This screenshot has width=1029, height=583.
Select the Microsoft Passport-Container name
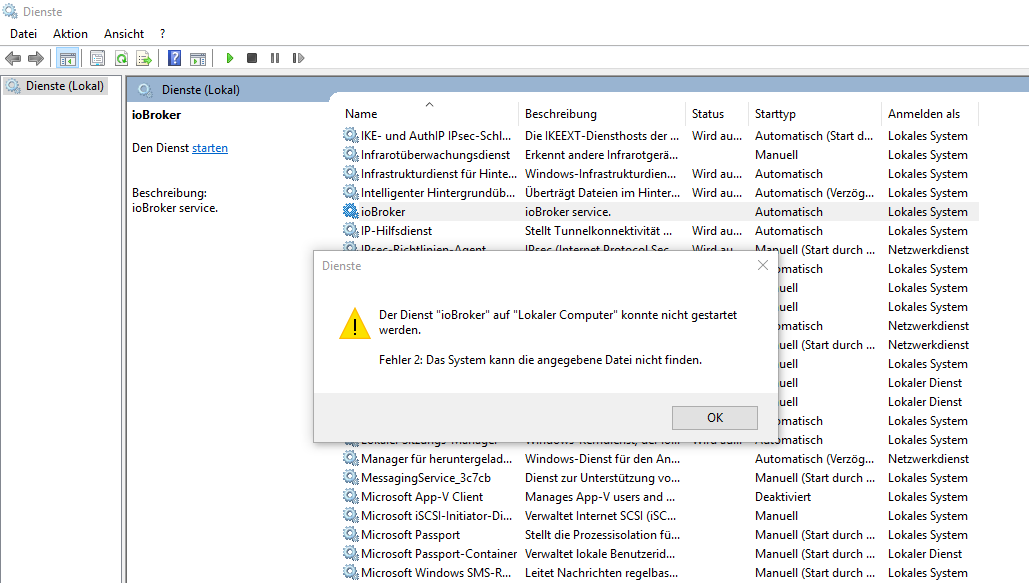439,553
